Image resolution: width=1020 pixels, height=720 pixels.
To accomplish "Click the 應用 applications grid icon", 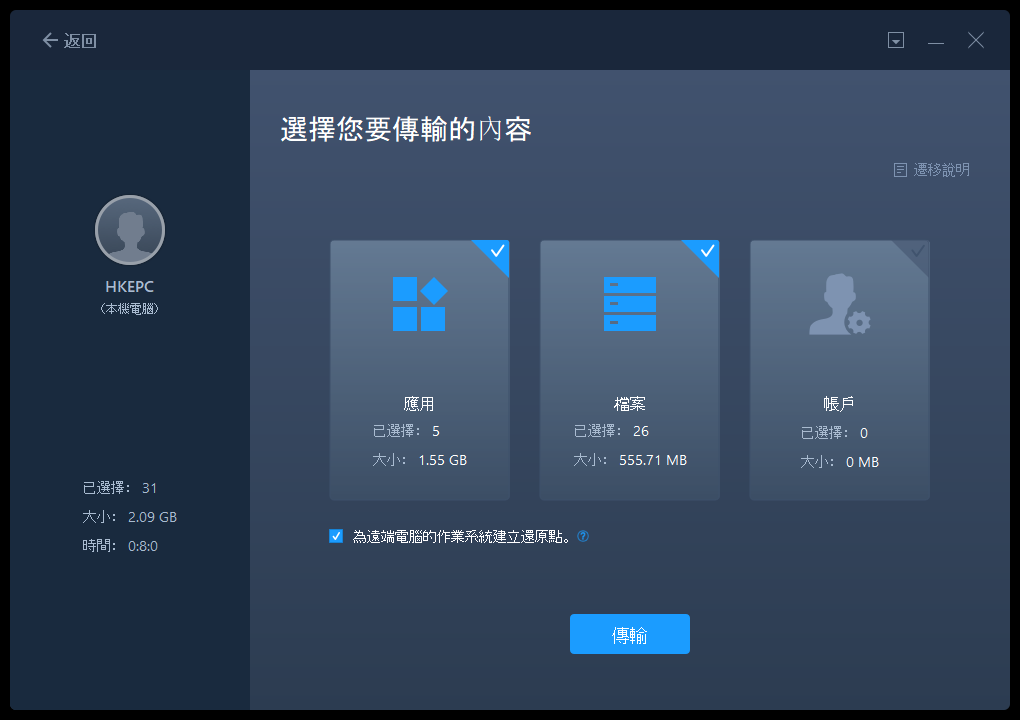I will point(420,304).
